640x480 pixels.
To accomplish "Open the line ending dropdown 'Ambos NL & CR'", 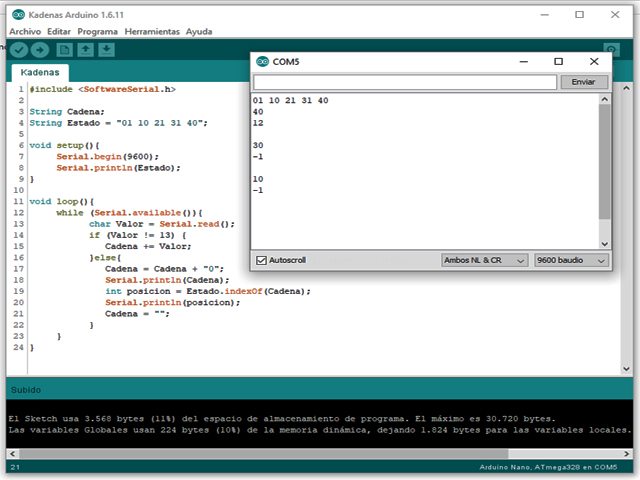I will point(484,260).
